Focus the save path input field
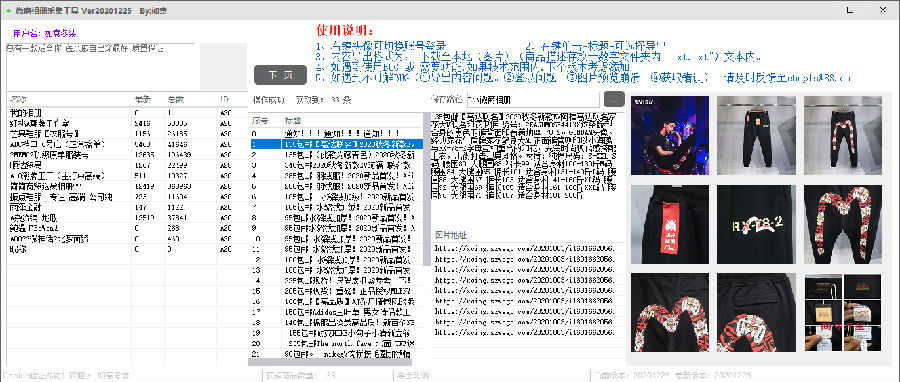Screen dimensions: 900x382 click(x=533, y=99)
